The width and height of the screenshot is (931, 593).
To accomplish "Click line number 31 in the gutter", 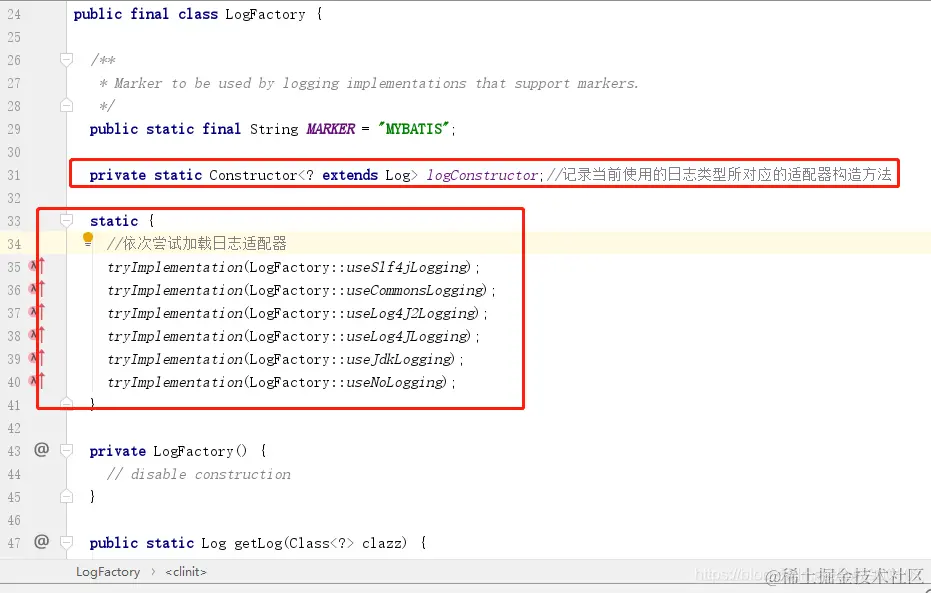I will click(x=14, y=175).
